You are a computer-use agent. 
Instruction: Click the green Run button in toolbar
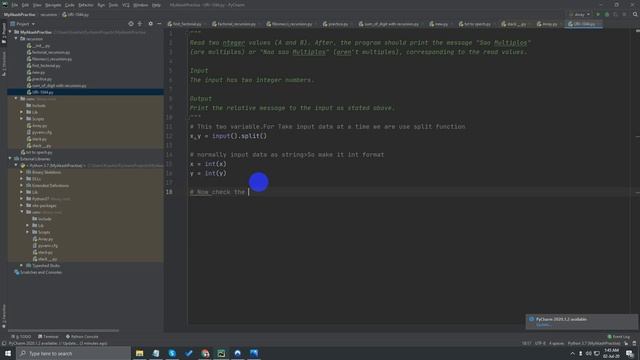tap(598, 15)
